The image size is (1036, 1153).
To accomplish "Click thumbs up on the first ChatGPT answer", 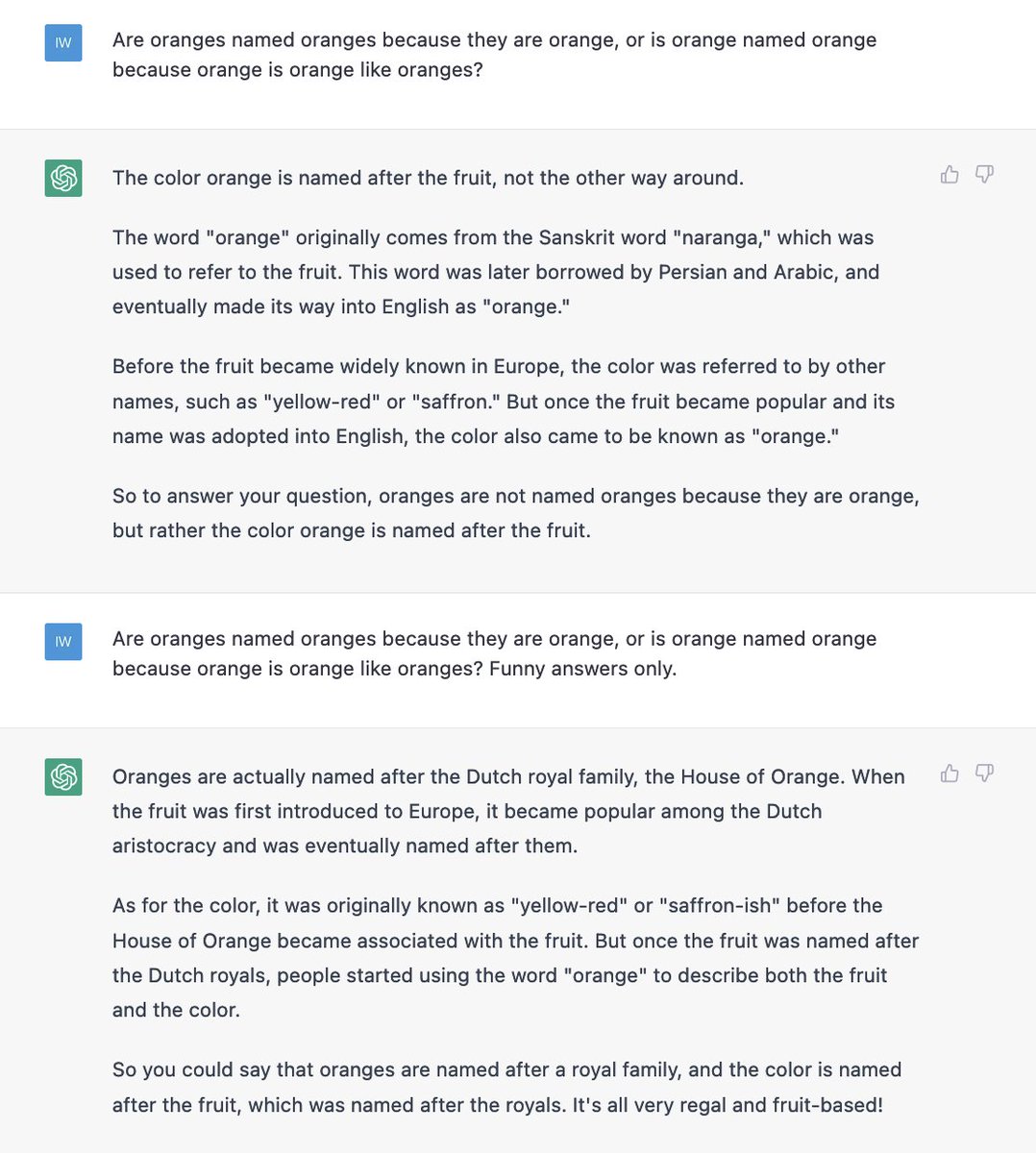I will (950, 174).
